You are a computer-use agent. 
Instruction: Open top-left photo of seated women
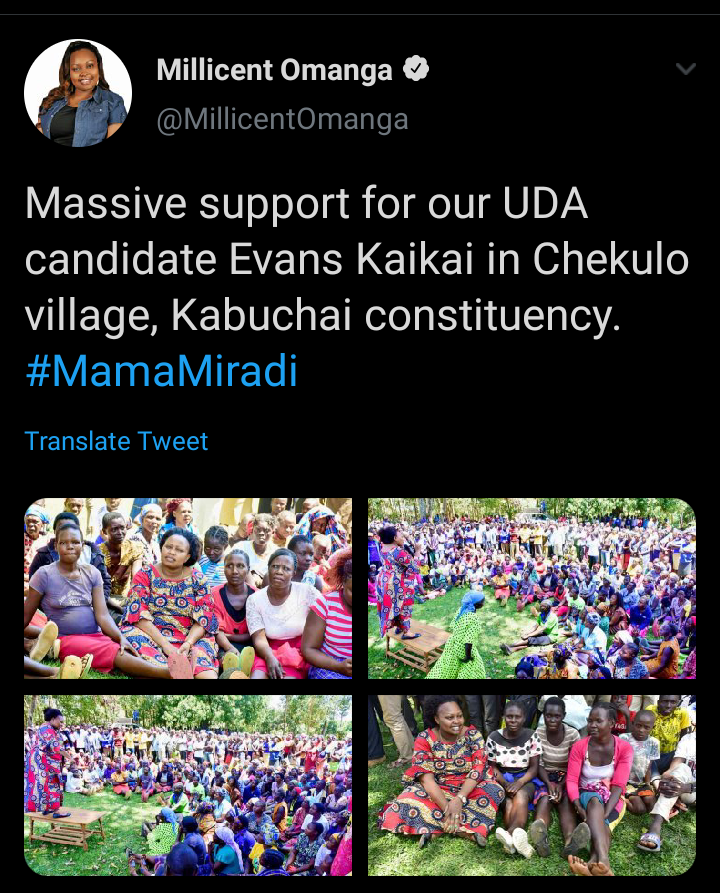(x=188, y=588)
